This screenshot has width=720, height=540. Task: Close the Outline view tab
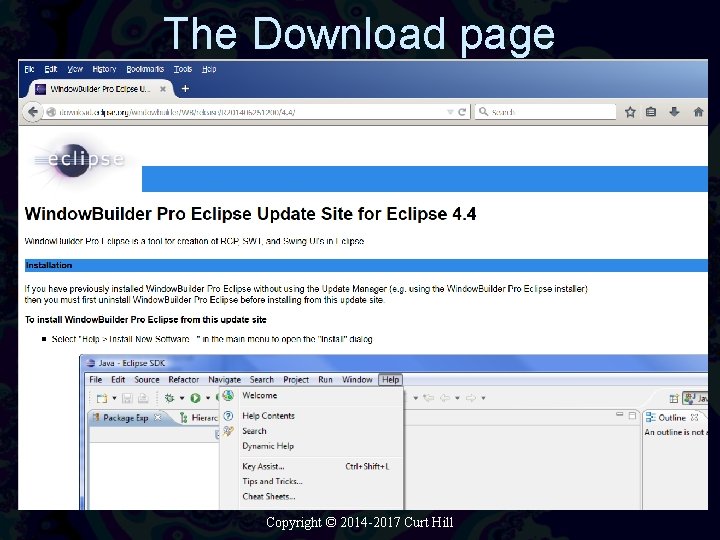[694, 417]
